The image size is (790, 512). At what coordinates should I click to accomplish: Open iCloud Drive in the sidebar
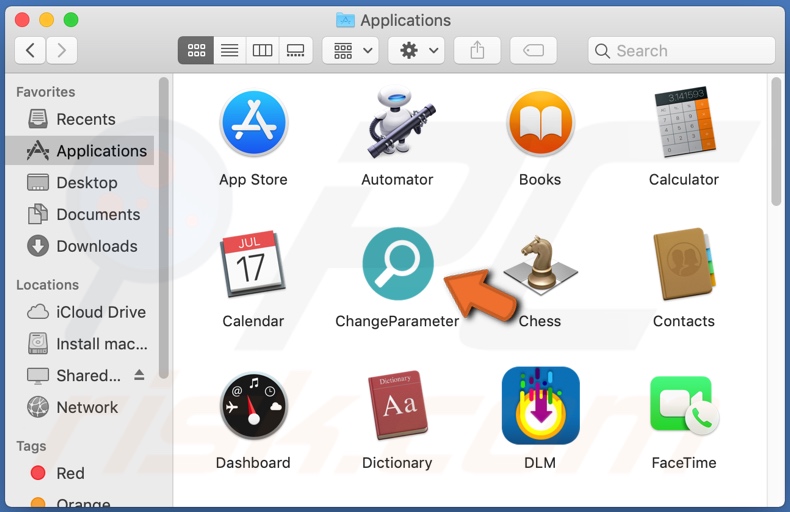point(81,312)
